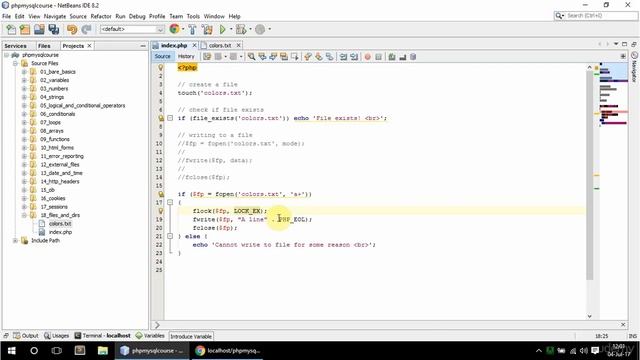The image size is (640, 360).
Task: Go to Next Bookmark icon
Action: (318, 57)
